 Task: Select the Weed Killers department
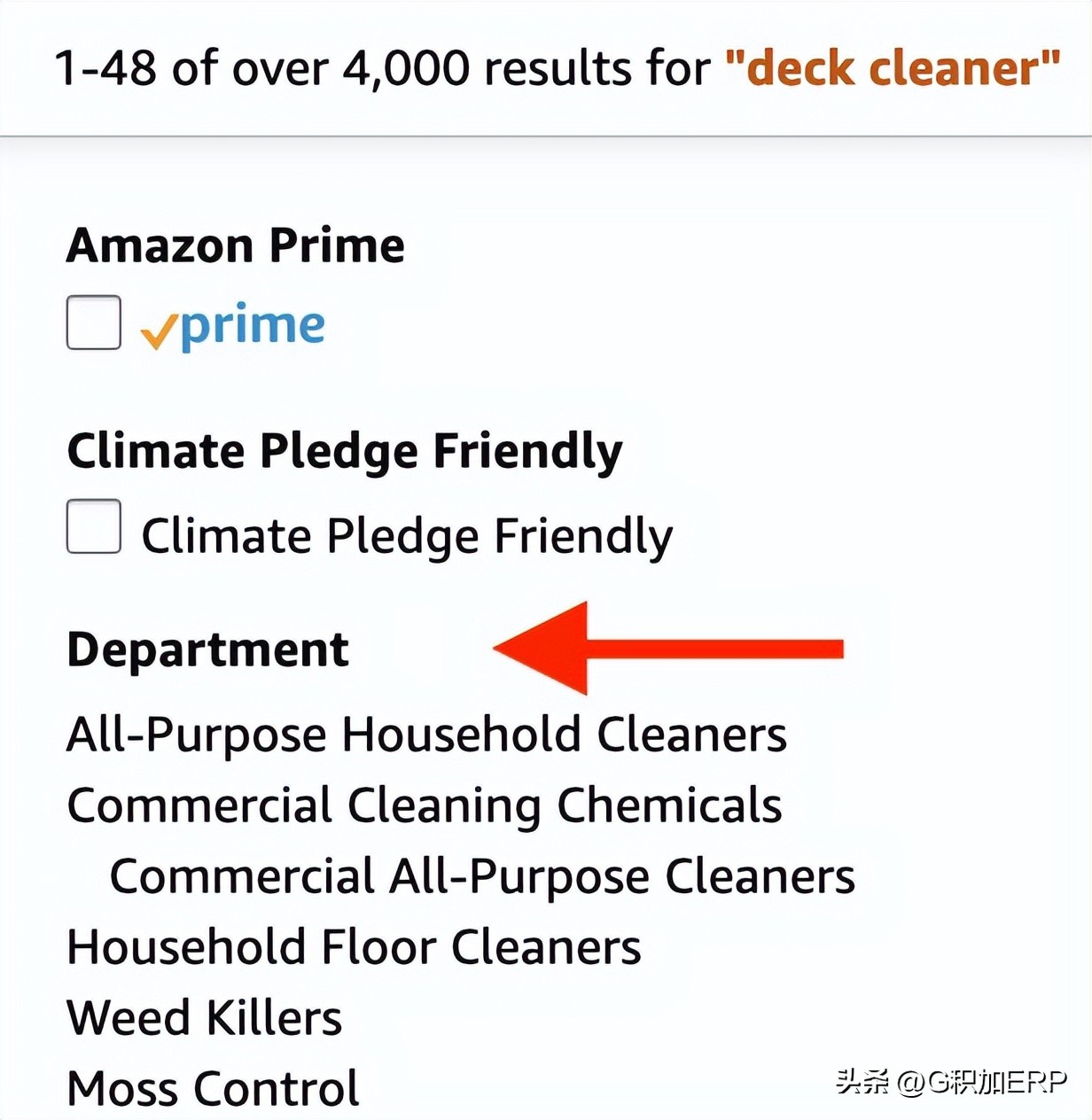coord(205,1017)
